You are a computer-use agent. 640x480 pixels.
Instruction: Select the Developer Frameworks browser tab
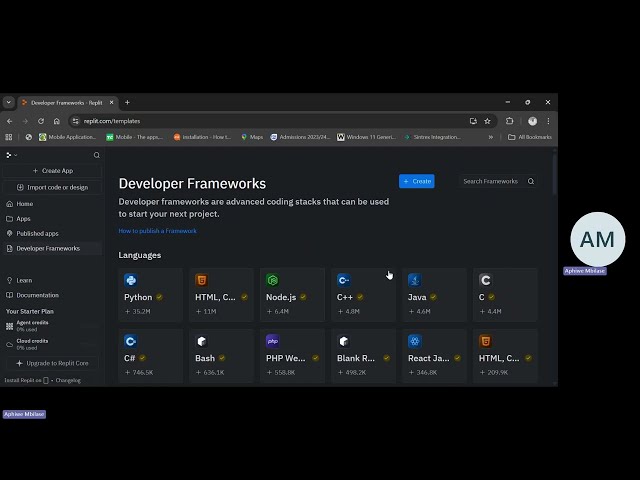click(66, 102)
